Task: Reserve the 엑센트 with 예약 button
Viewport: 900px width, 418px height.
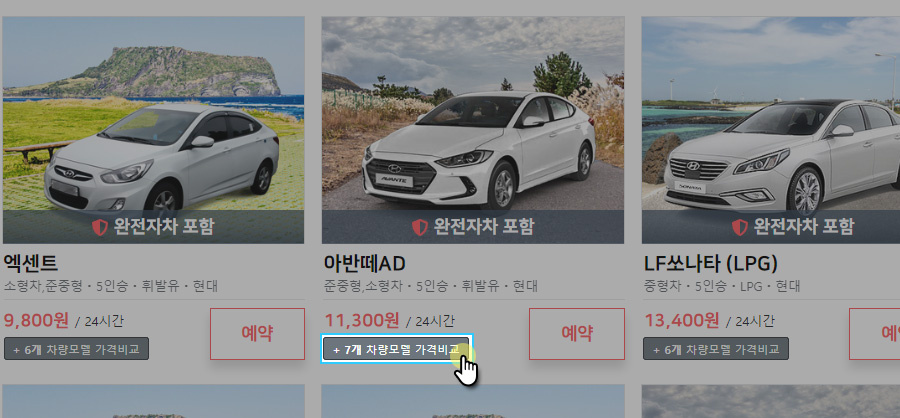Action: [257, 334]
